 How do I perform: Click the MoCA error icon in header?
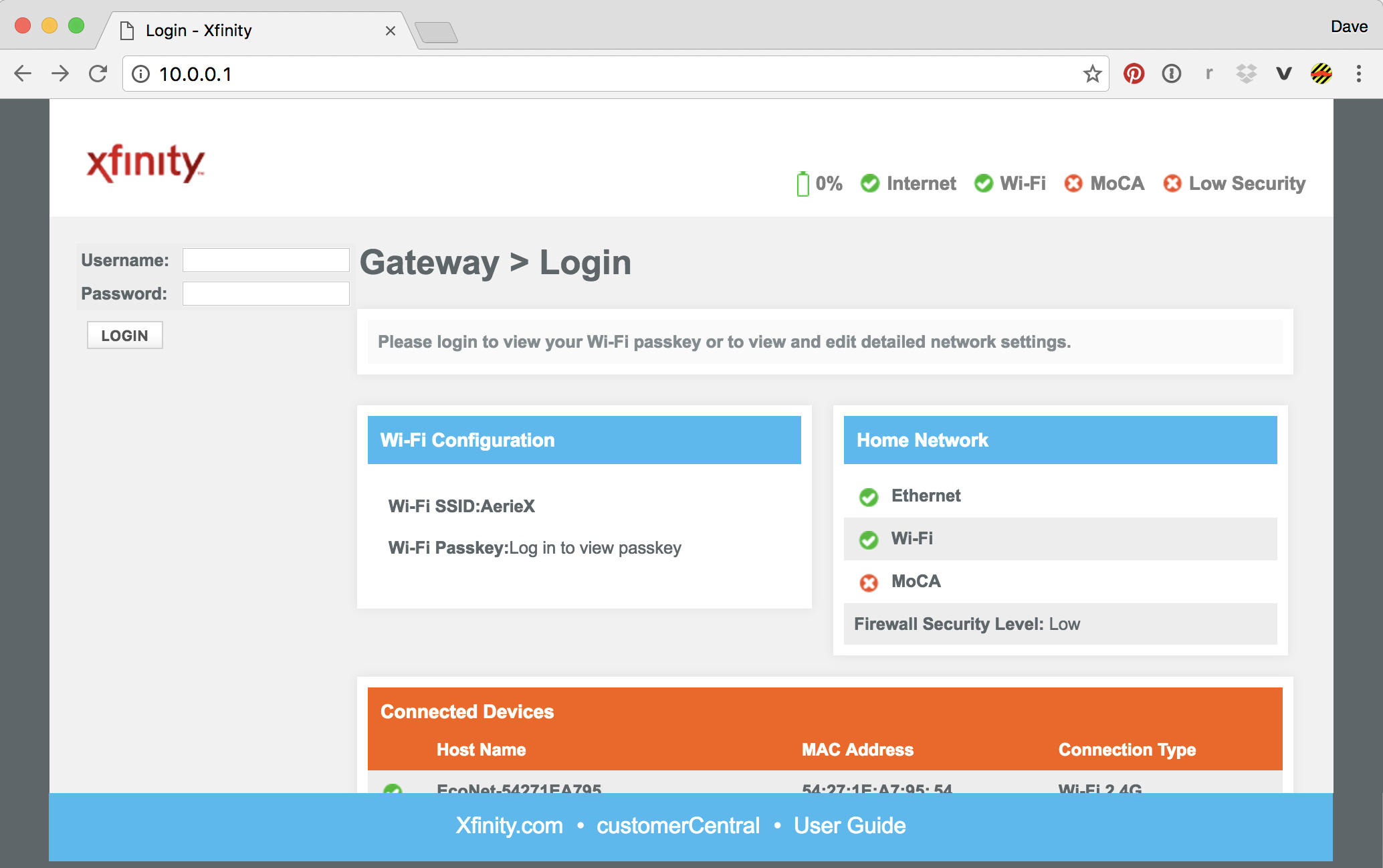[x=1074, y=183]
